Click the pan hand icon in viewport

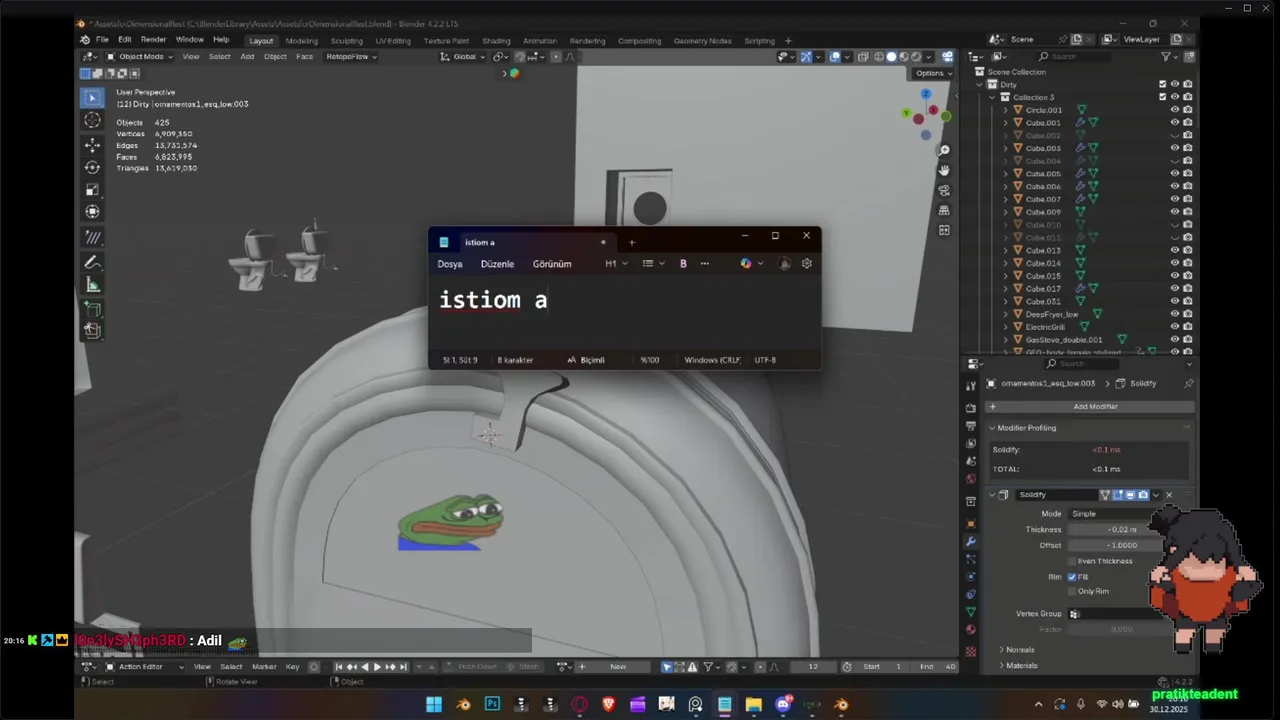click(944, 170)
